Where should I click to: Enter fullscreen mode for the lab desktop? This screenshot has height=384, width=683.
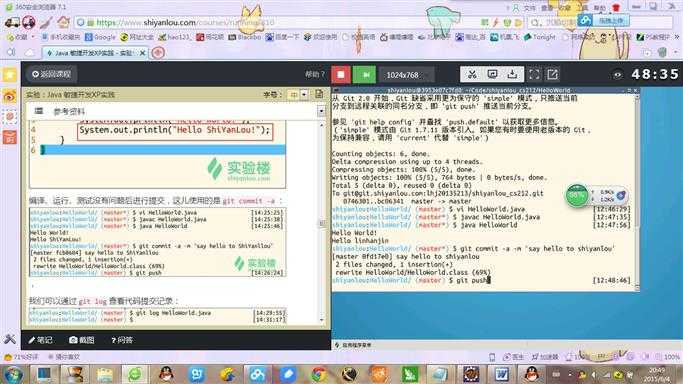[x=534, y=74]
